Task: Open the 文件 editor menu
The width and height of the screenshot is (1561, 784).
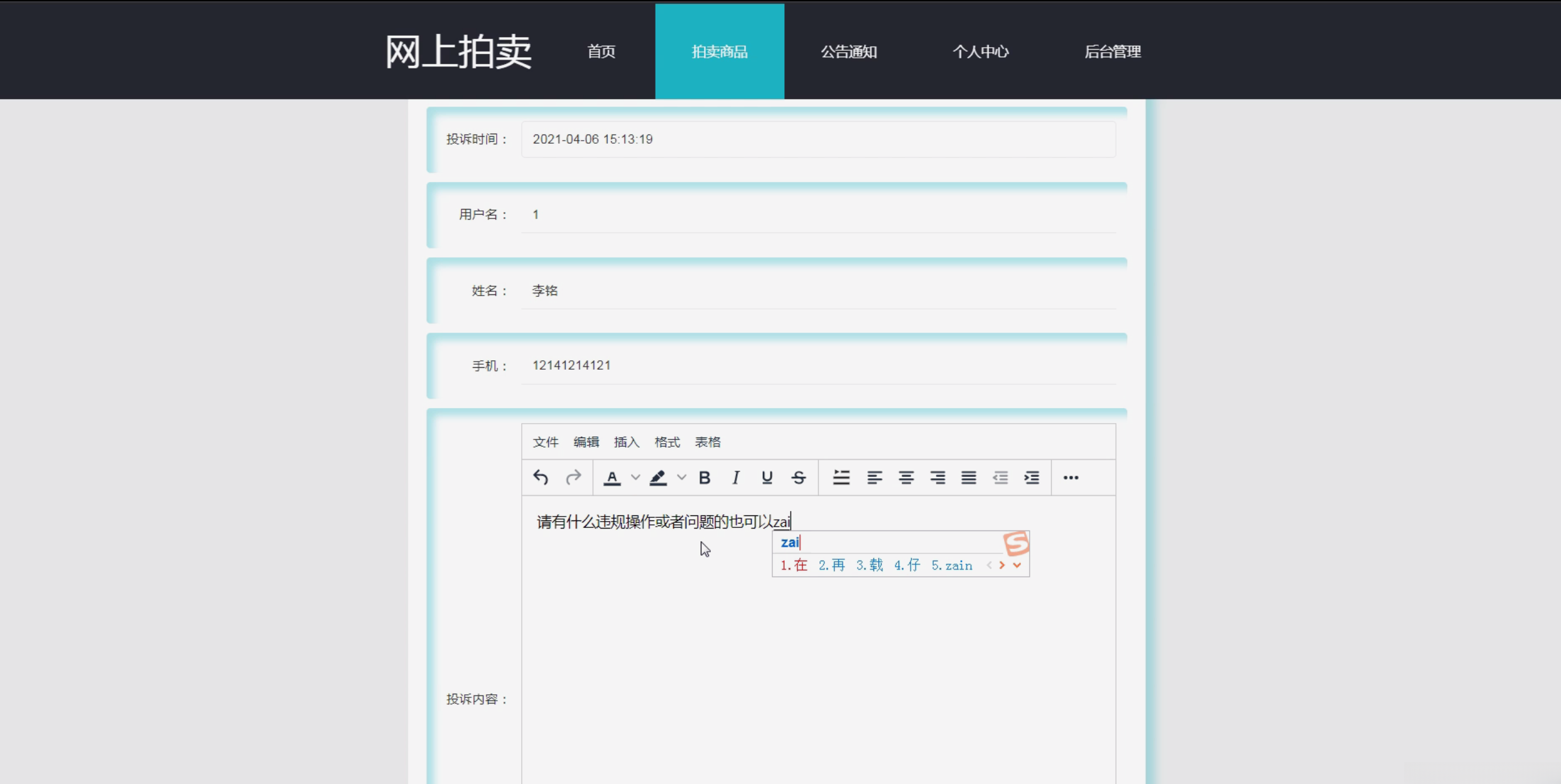Action: (x=546, y=442)
